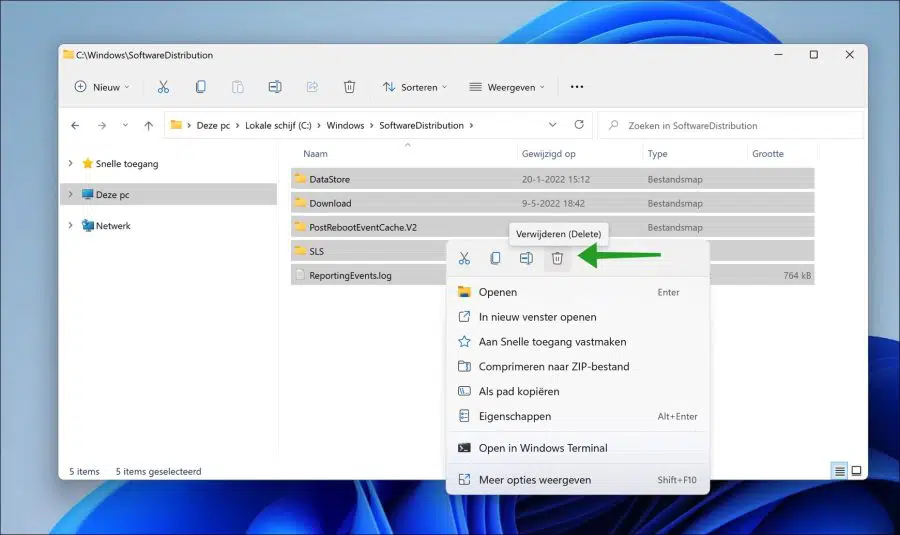Go up one folder level arrow
Viewport: 900px width, 535px height.
pyautogui.click(x=149, y=125)
